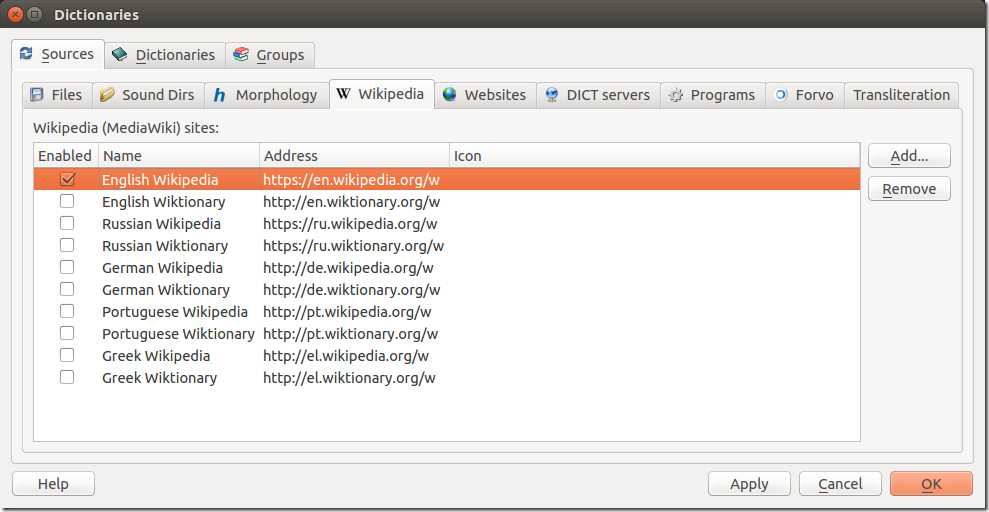Image resolution: width=989 pixels, height=512 pixels.
Task: Select the Russian Wiktionary name cell
Action: pyautogui.click(x=178, y=245)
